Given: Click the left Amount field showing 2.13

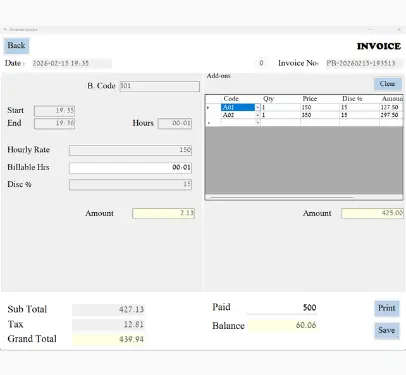Looking at the screenshot, I should tap(163, 213).
